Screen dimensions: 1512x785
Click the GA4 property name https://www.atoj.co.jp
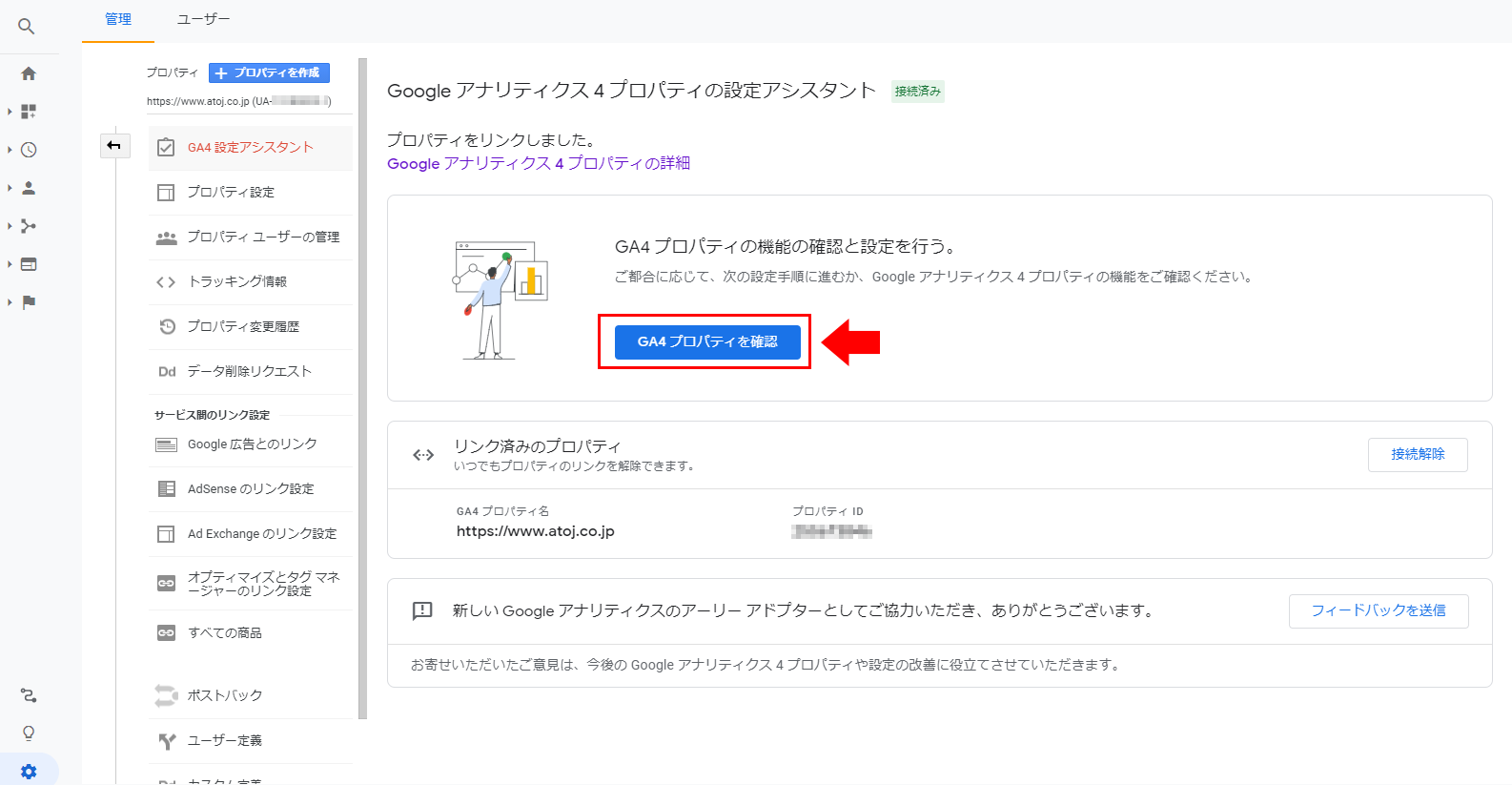535,531
